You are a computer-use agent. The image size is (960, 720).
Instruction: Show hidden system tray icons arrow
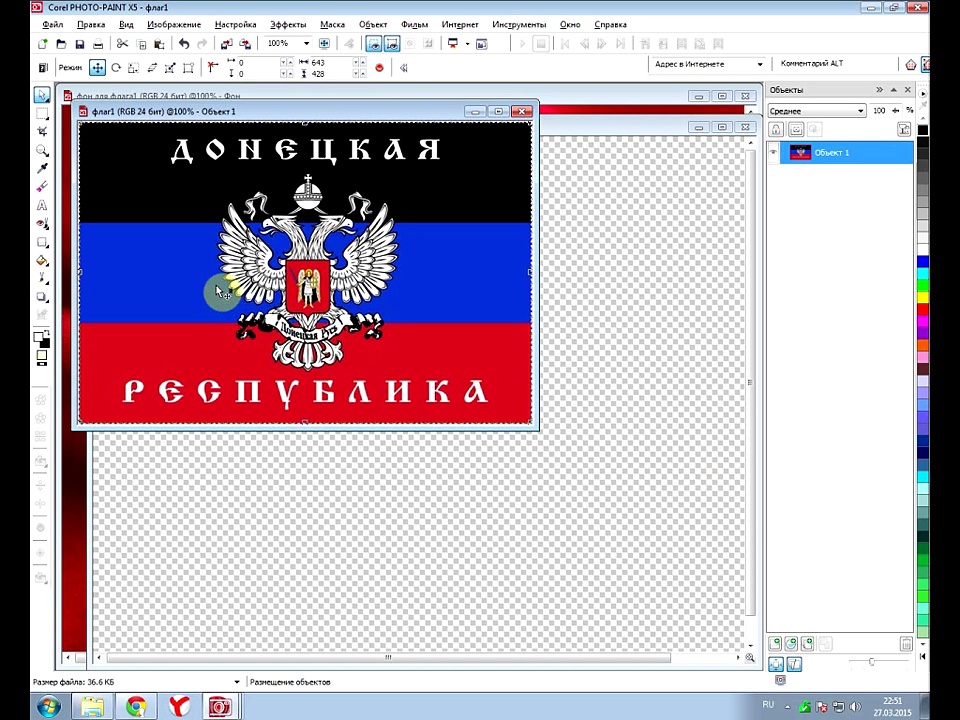point(787,707)
